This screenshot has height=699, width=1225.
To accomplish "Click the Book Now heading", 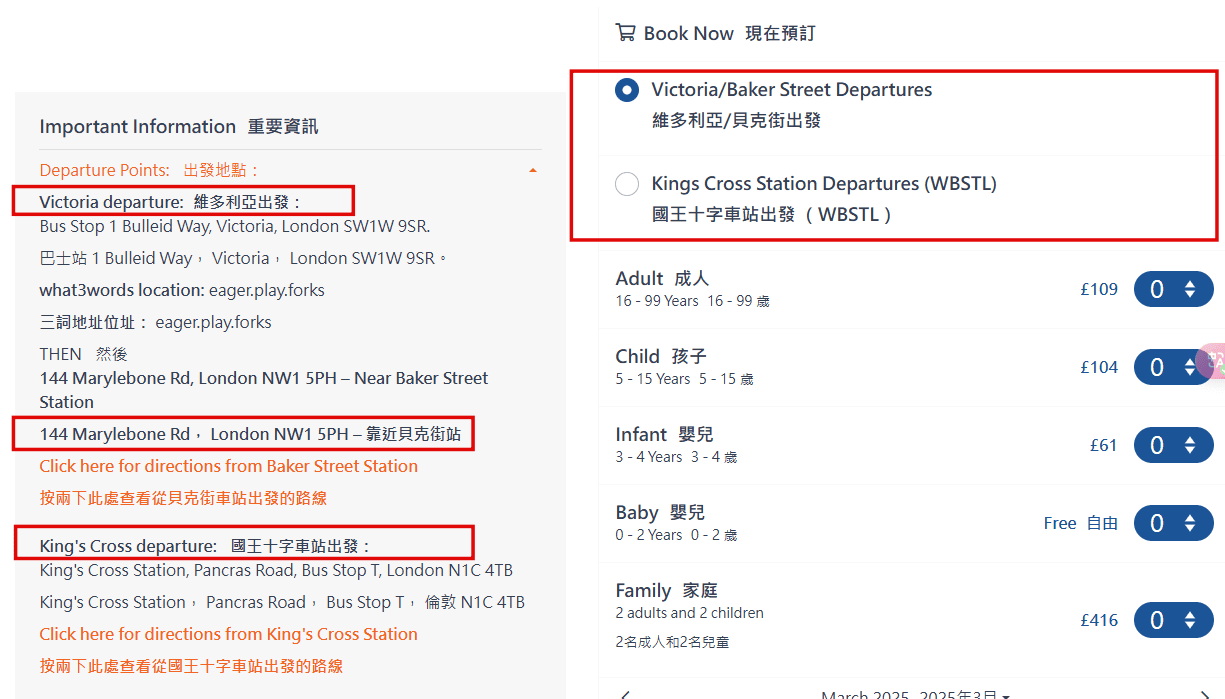I will tap(730, 33).
